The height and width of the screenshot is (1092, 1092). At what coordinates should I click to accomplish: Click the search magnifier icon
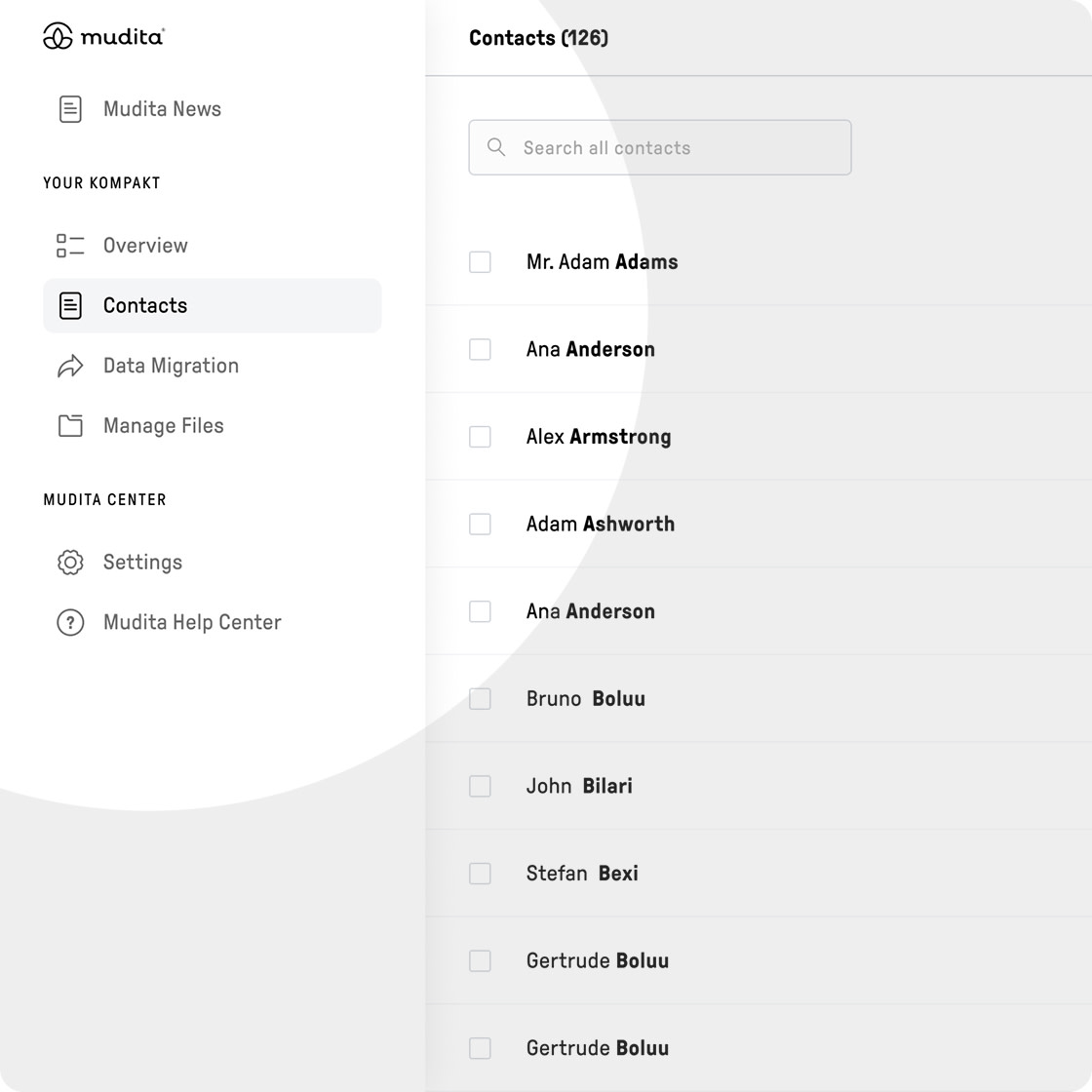496,147
